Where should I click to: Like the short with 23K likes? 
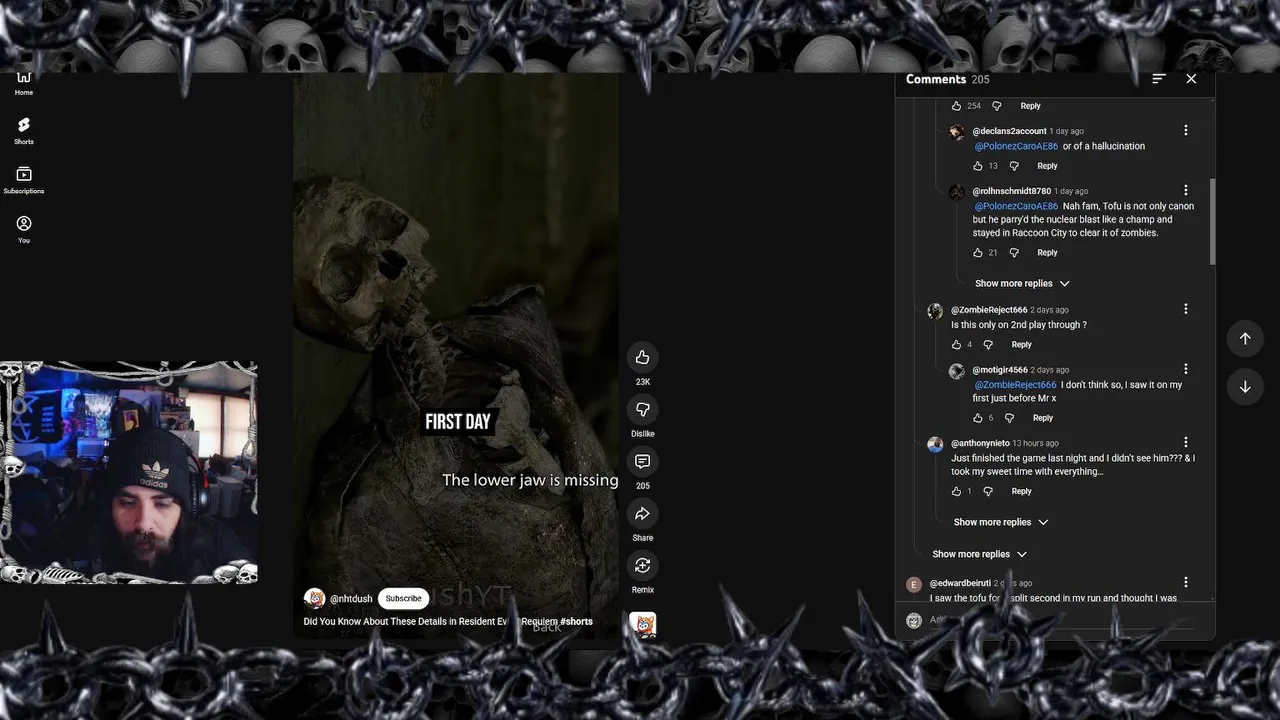coord(642,357)
